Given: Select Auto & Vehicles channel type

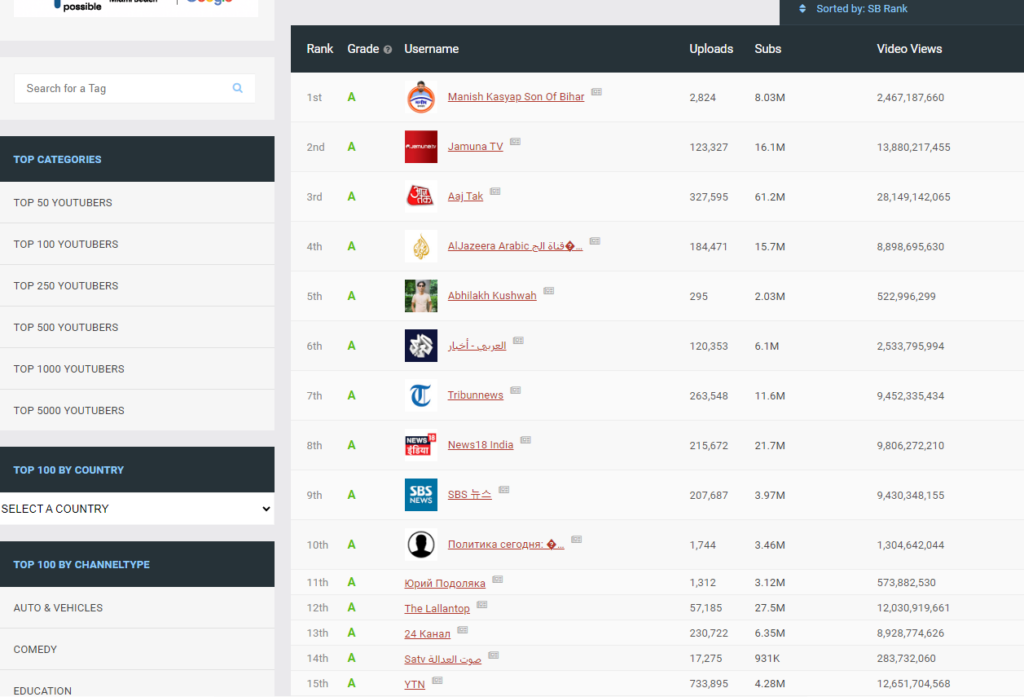Looking at the screenshot, I should [137, 608].
